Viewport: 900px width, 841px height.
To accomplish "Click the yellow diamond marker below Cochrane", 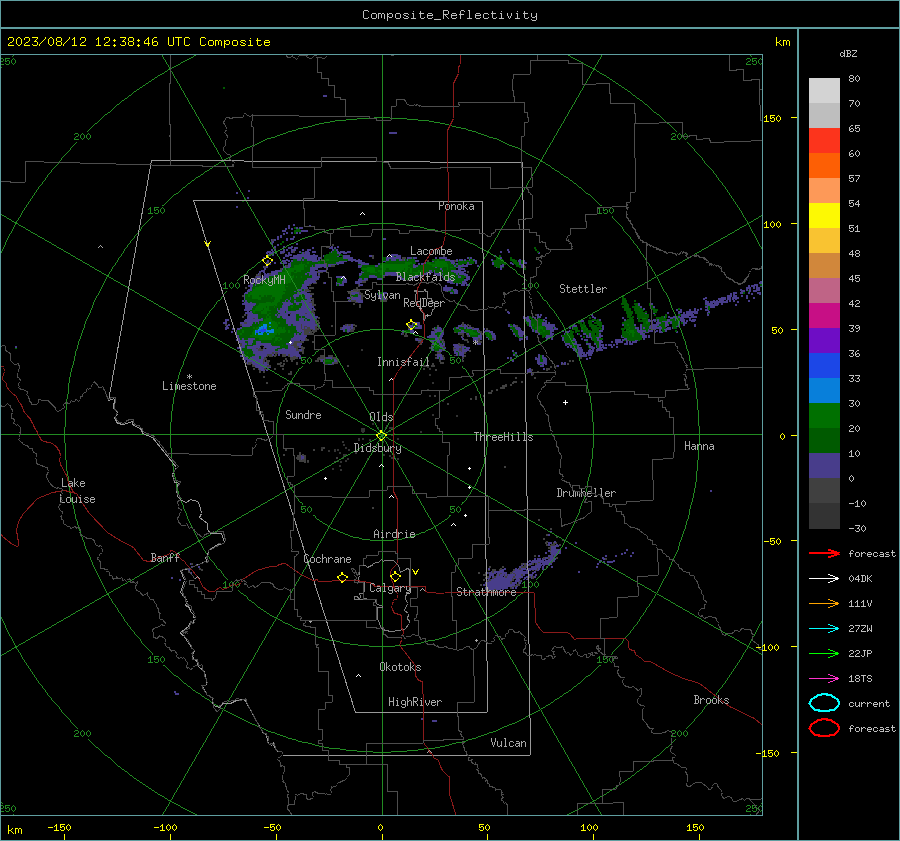I will pos(343,578).
